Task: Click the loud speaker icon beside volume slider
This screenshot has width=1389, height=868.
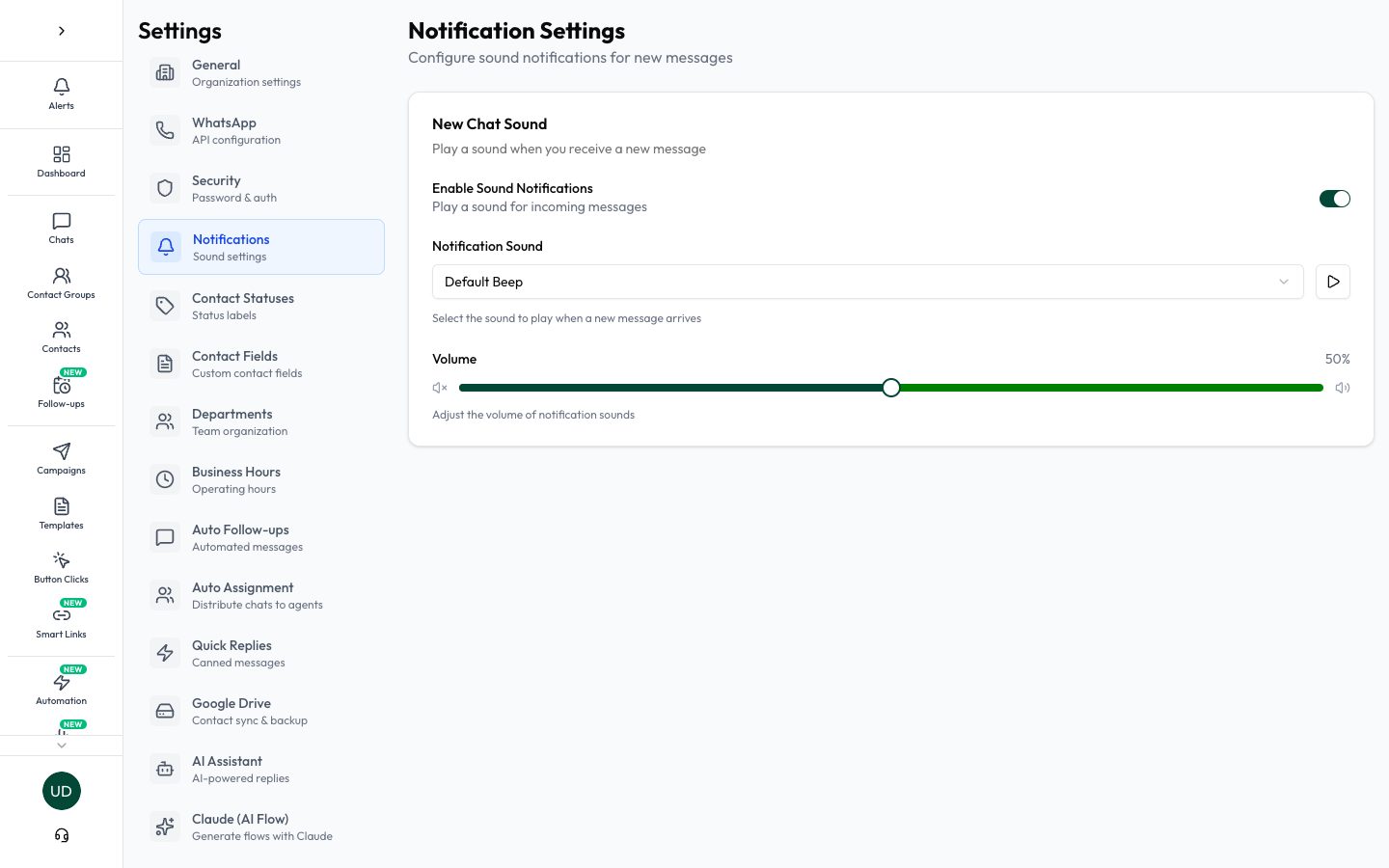Action: (1343, 388)
